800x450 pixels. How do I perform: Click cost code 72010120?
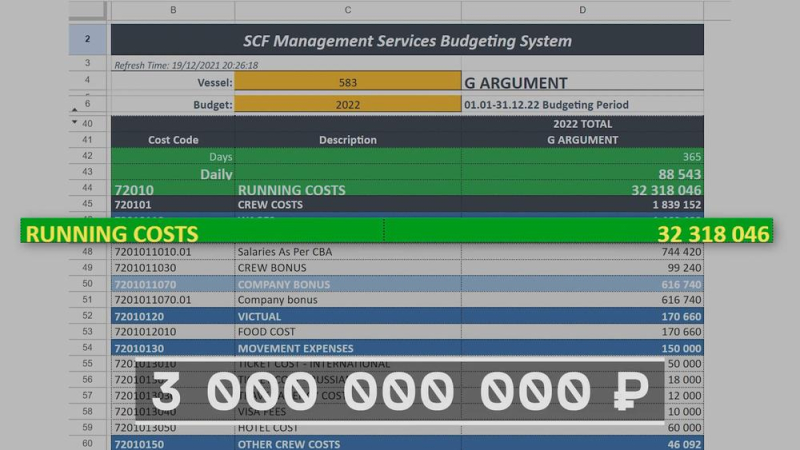(x=139, y=316)
